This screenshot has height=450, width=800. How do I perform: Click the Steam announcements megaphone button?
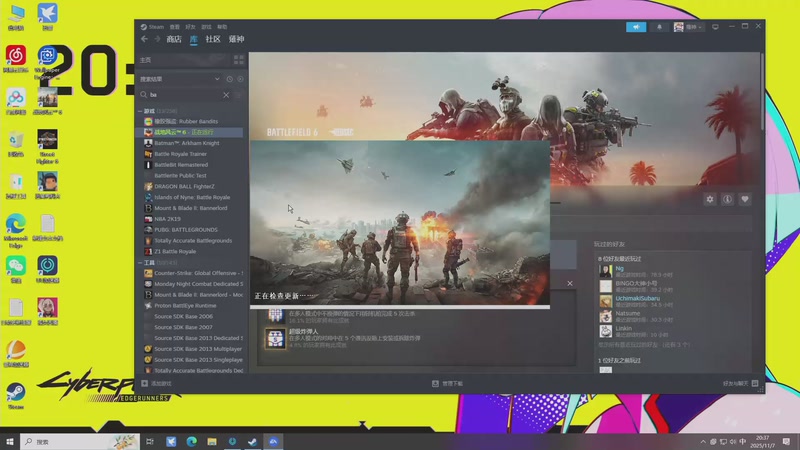pyautogui.click(x=636, y=27)
